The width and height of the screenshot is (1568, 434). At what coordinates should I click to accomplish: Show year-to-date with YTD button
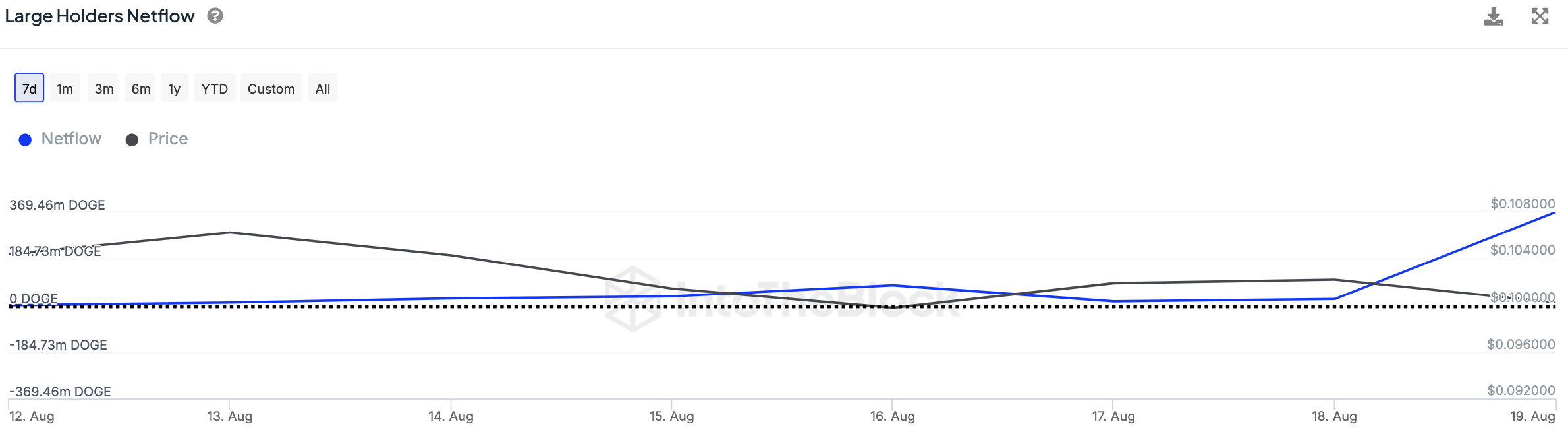pos(214,88)
